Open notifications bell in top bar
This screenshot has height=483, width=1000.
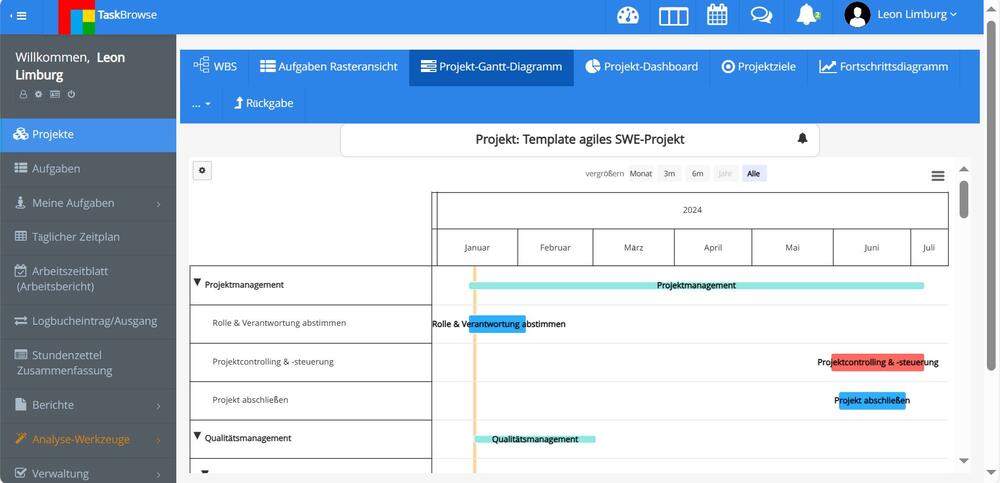[x=807, y=15]
